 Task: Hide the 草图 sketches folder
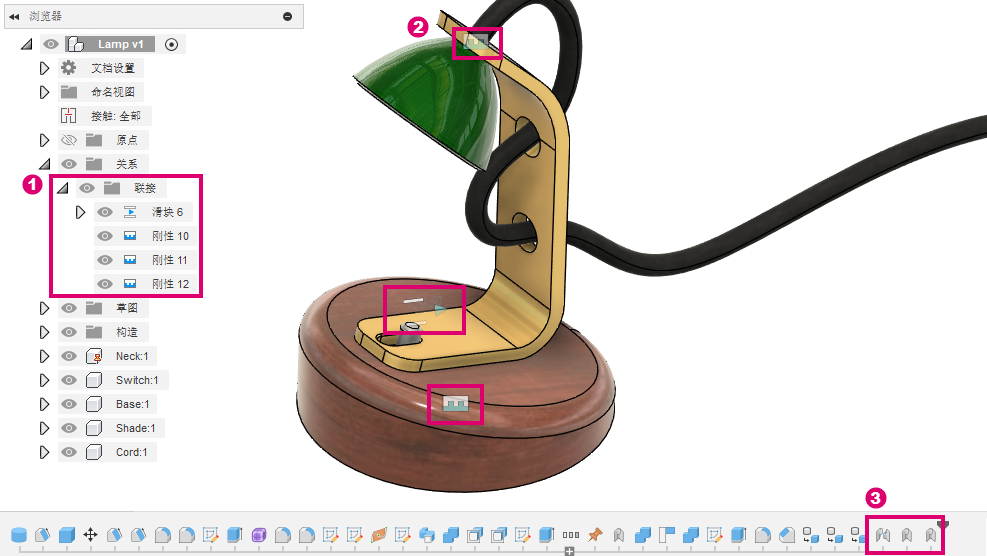[69, 308]
